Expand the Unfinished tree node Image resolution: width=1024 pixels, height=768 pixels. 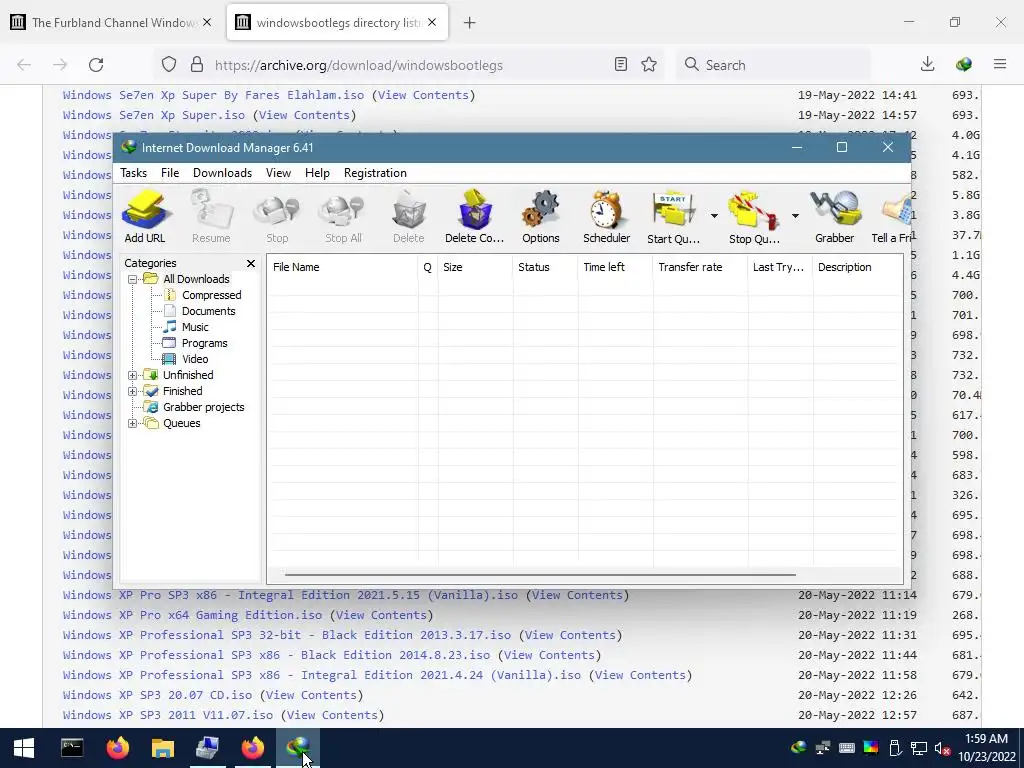(x=133, y=375)
